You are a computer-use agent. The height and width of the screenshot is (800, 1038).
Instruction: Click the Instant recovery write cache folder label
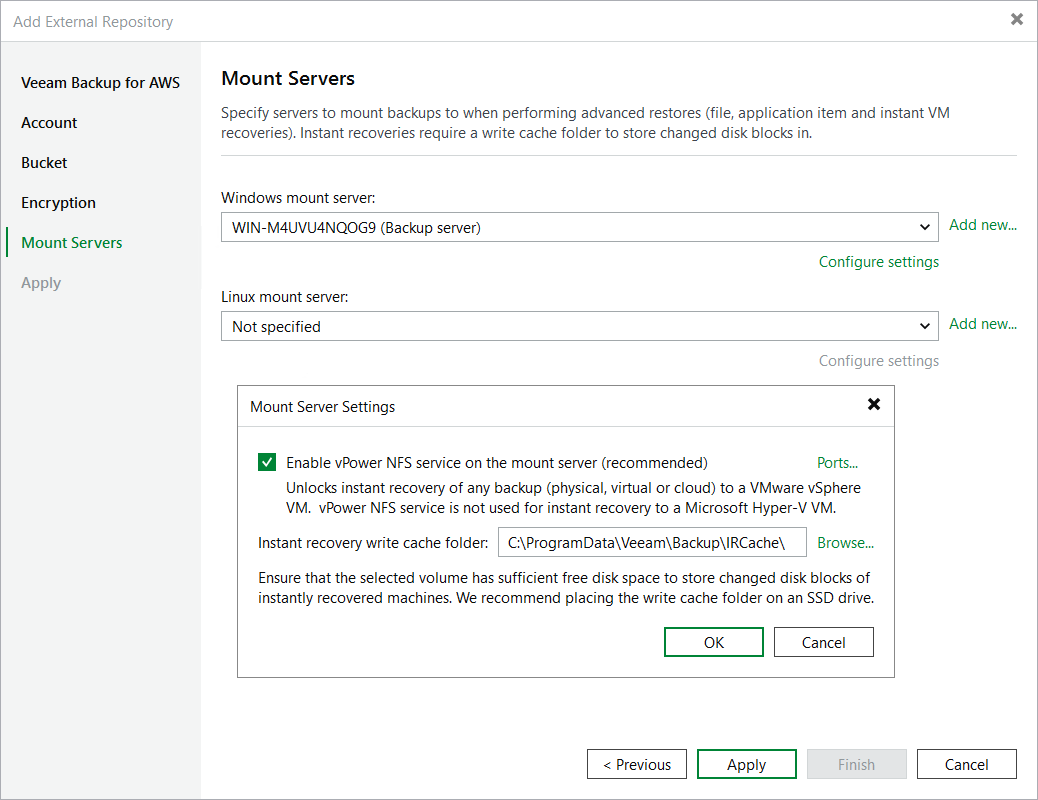click(373, 543)
